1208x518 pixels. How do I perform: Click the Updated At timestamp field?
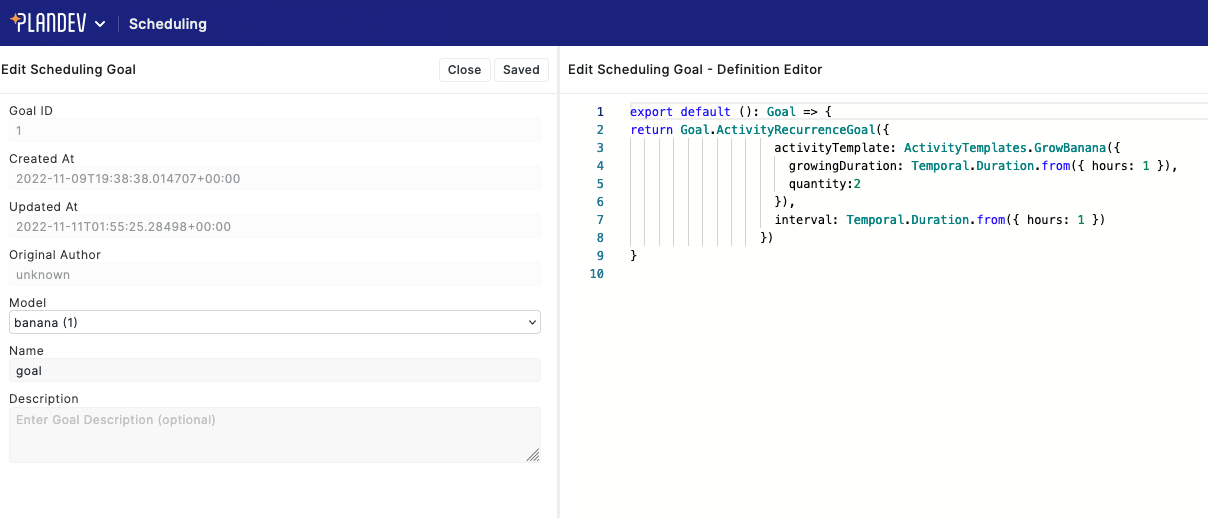(x=275, y=226)
